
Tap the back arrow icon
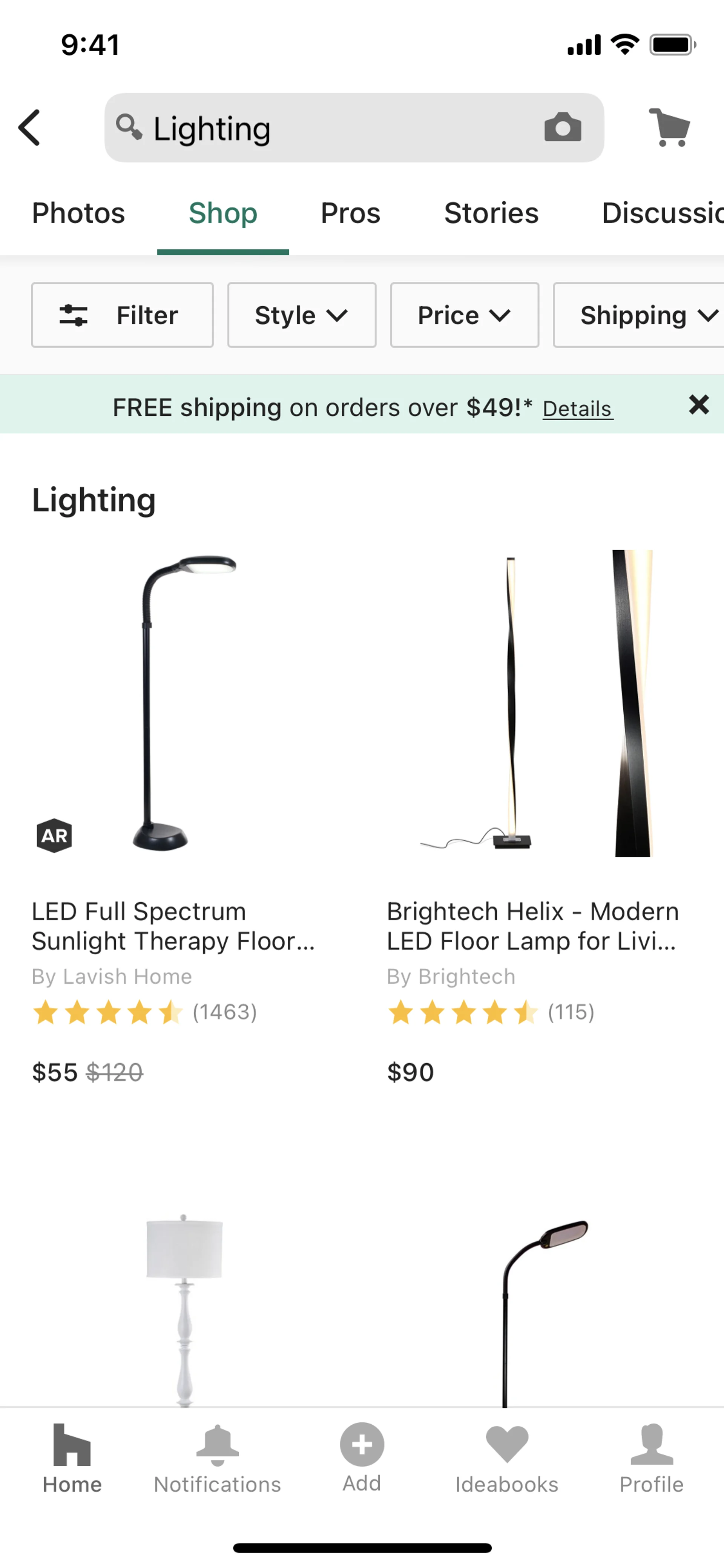(x=29, y=128)
